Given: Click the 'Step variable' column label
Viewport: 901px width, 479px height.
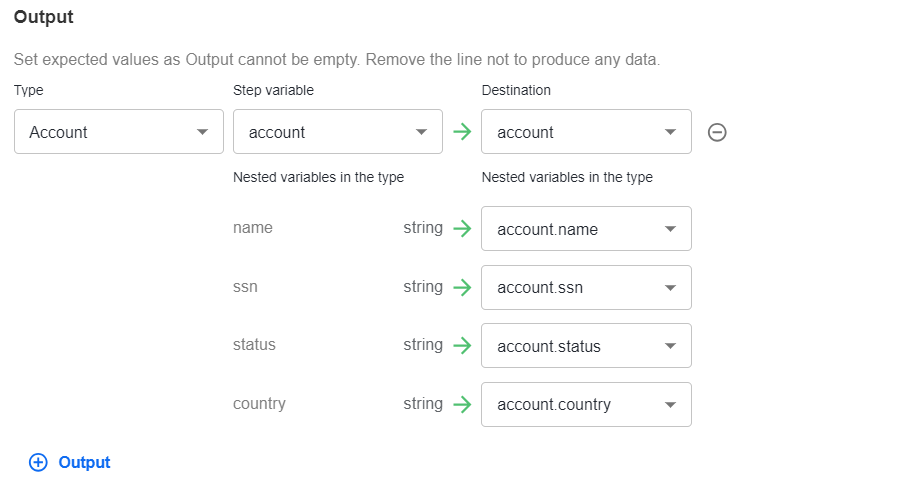Looking at the screenshot, I should pyautogui.click(x=274, y=90).
